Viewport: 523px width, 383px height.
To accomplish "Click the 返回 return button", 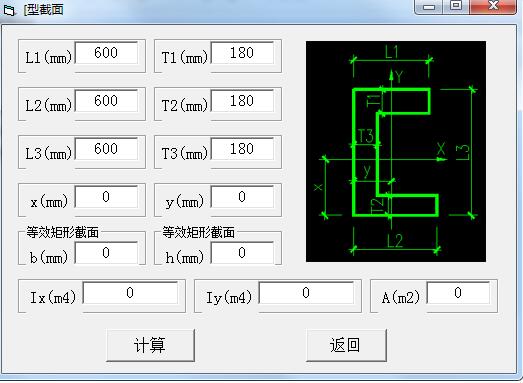I will pyautogui.click(x=346, y=345).
